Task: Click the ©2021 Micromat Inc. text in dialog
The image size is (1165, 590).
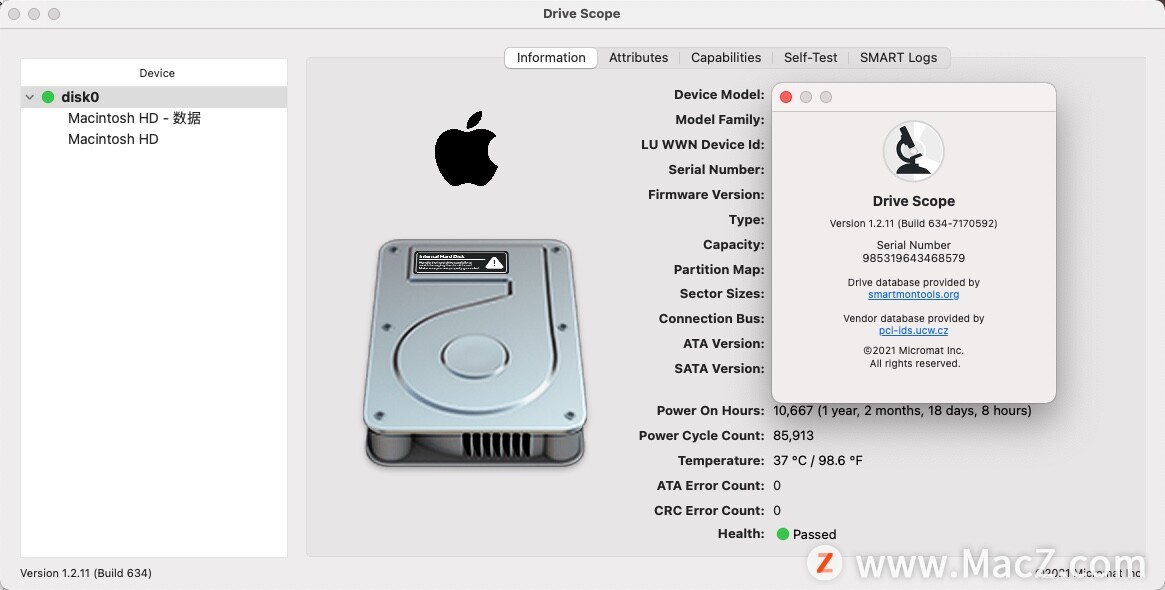Action: [913, 351]
